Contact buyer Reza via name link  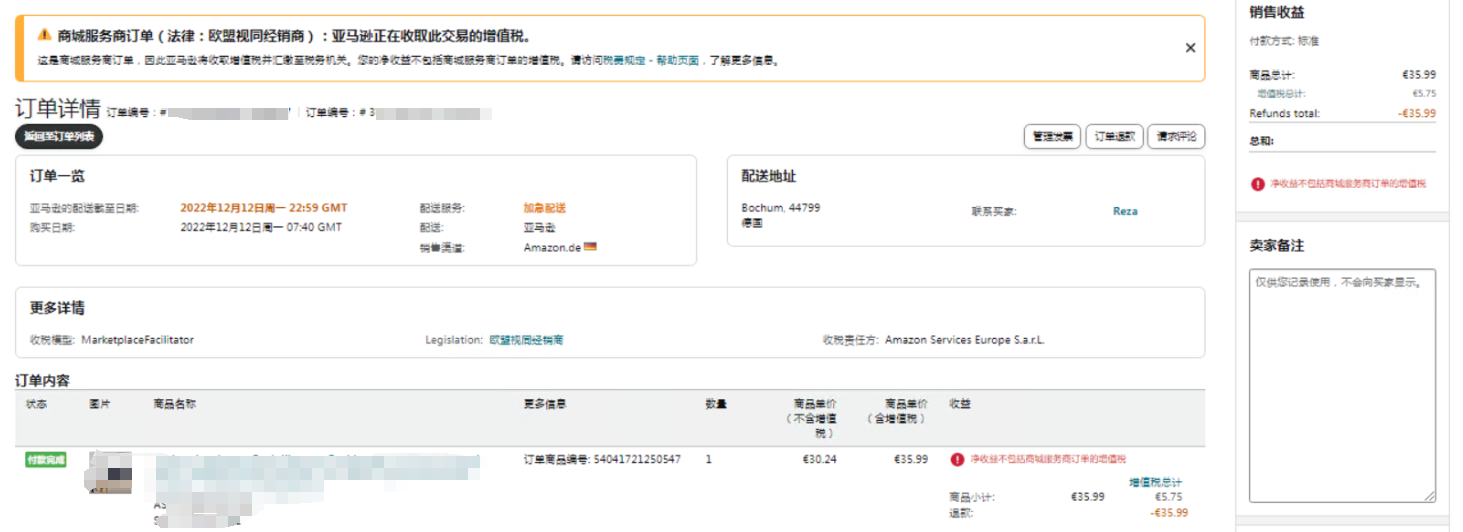click(1125, 211)
